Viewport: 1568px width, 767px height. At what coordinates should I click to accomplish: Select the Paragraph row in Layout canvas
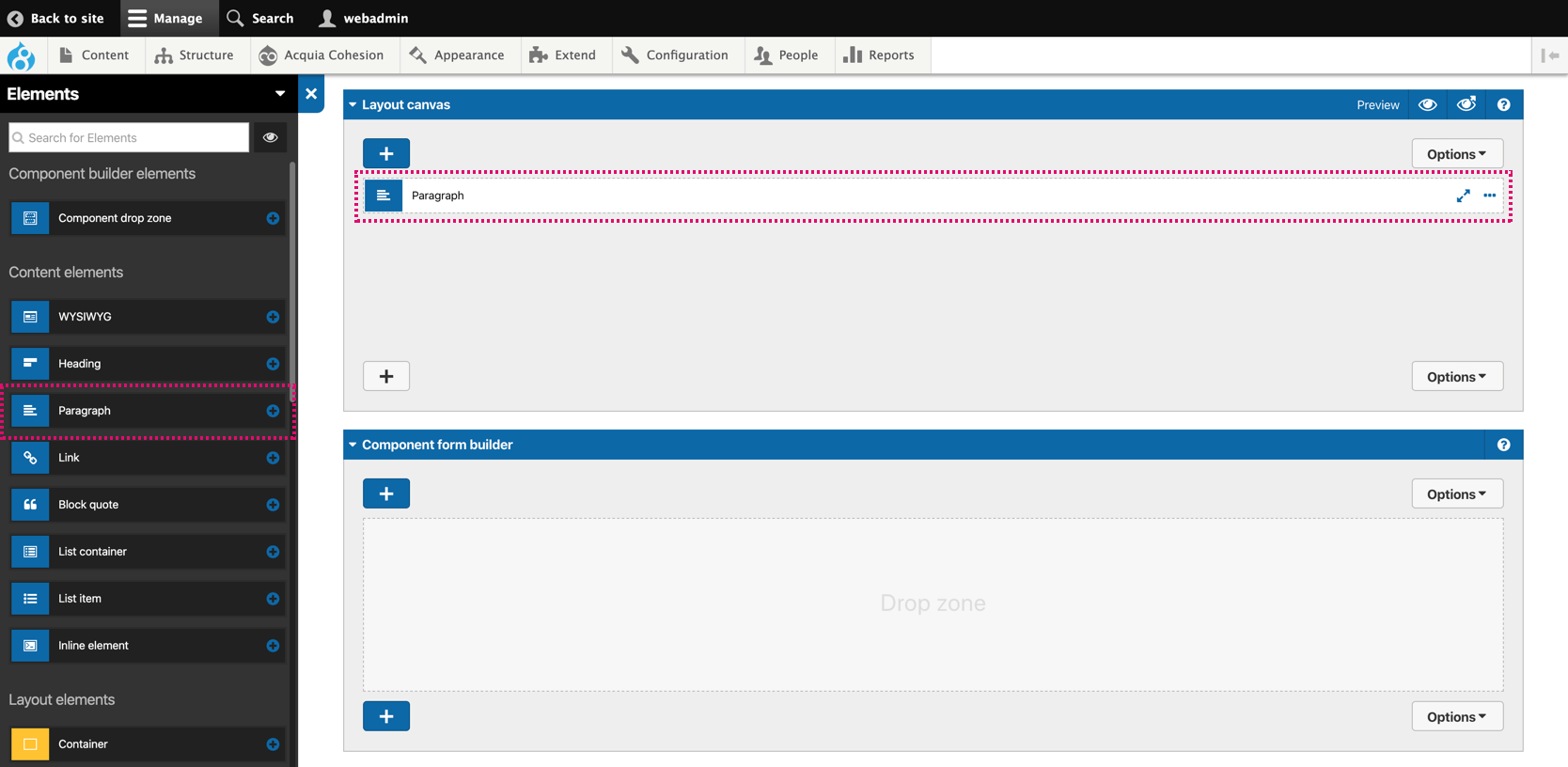(x=933, y=196)
